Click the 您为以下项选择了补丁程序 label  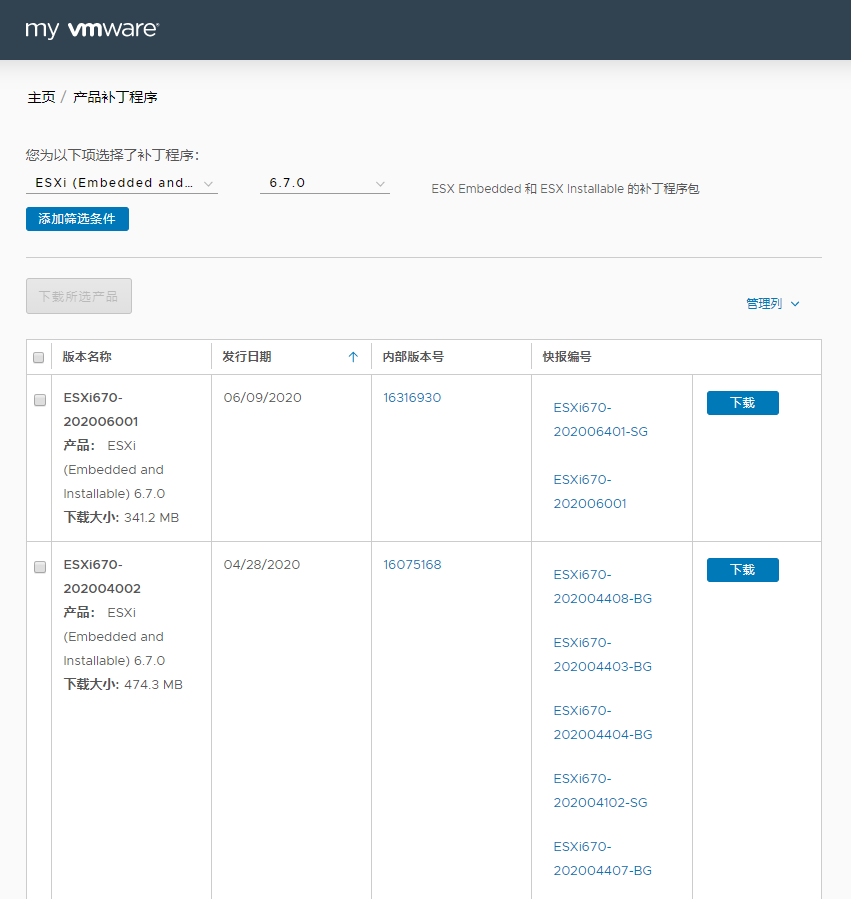[x=112, y=155]
